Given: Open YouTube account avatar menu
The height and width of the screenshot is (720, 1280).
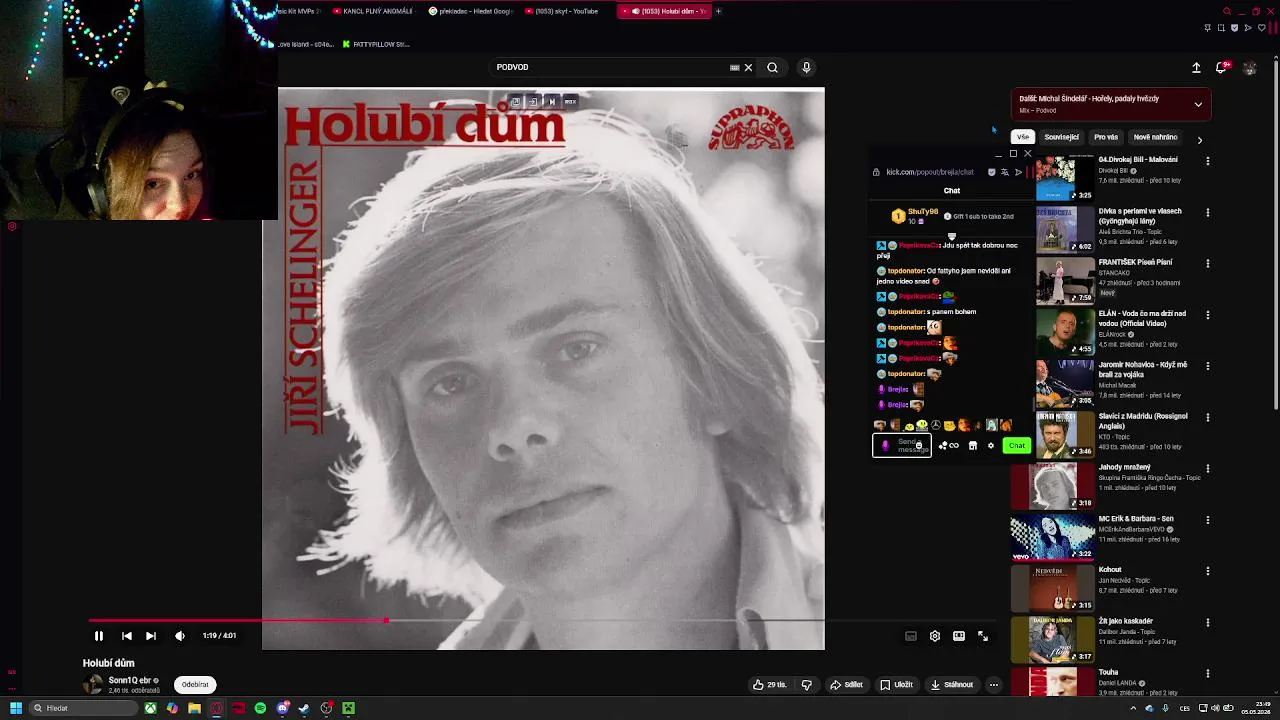Looking at the screenshot, I should [x=1250, y=68].
